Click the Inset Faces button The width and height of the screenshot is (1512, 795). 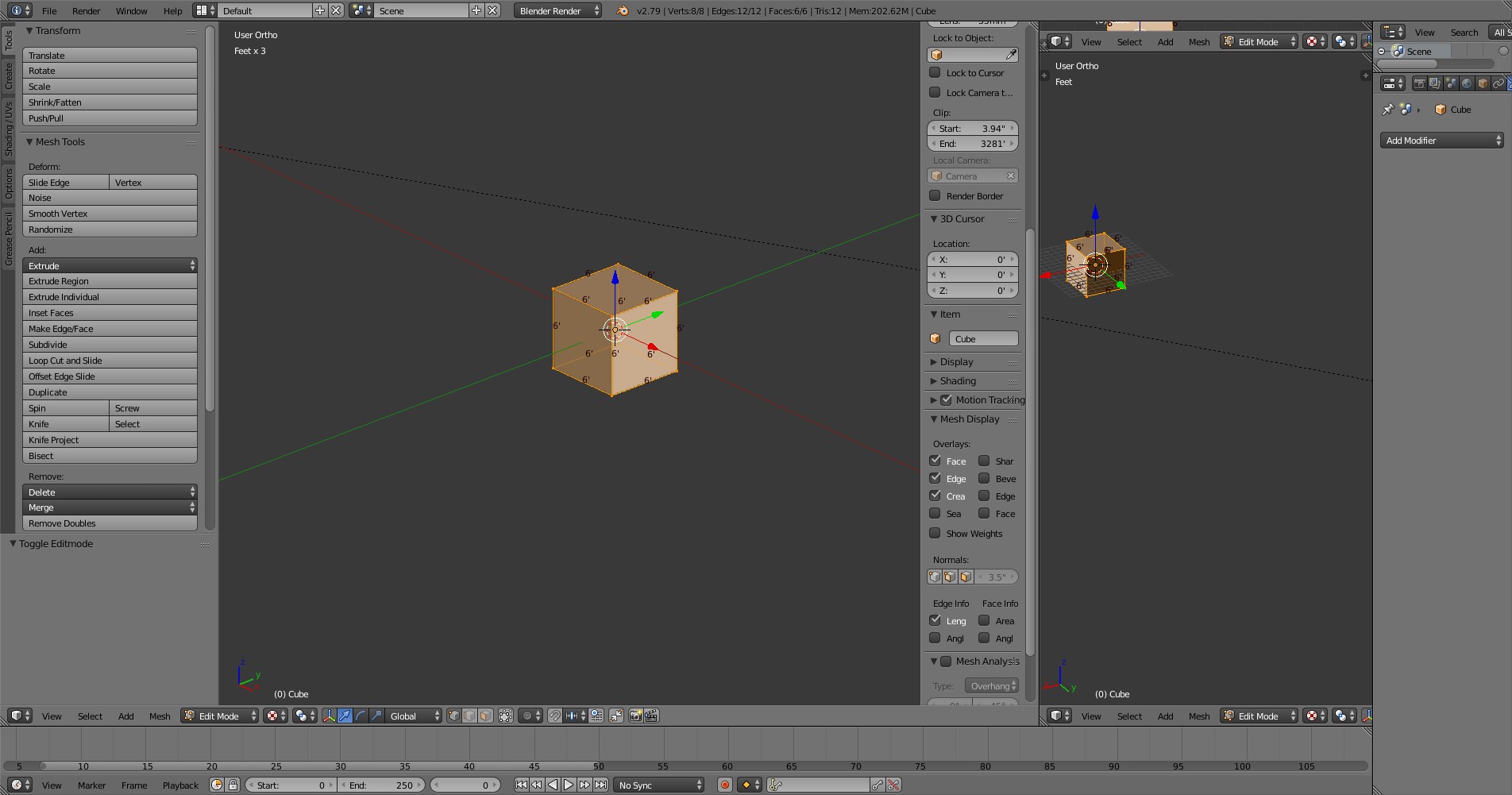click(x=110, y=313)
